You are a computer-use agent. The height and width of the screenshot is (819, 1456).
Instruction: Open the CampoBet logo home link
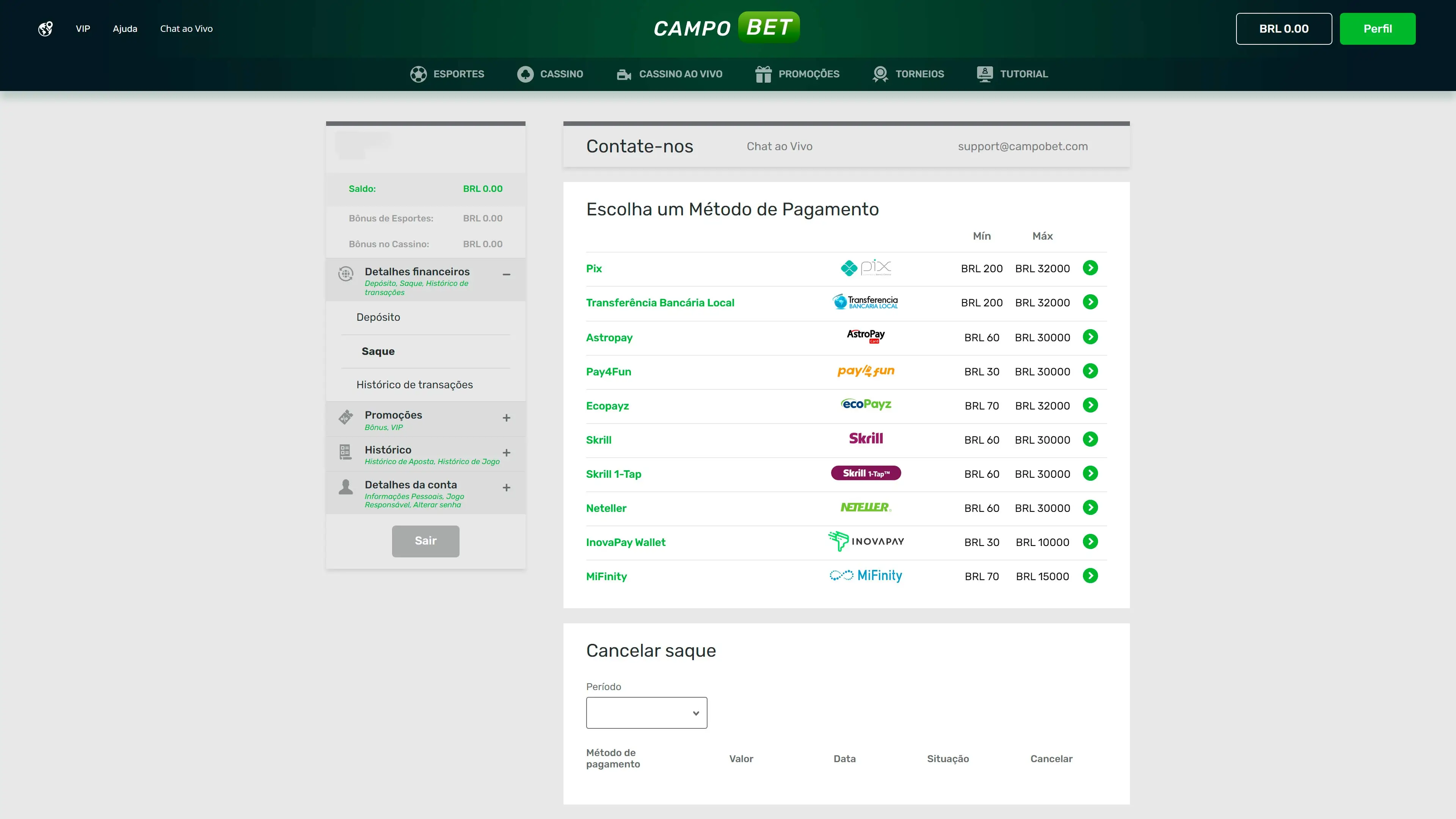coord(727,27)
